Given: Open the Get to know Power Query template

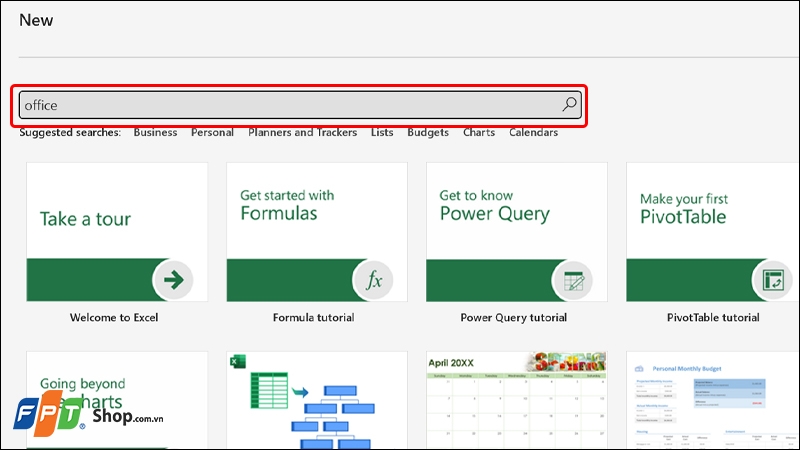Looking at the screenshot, I should click(517, 232).
